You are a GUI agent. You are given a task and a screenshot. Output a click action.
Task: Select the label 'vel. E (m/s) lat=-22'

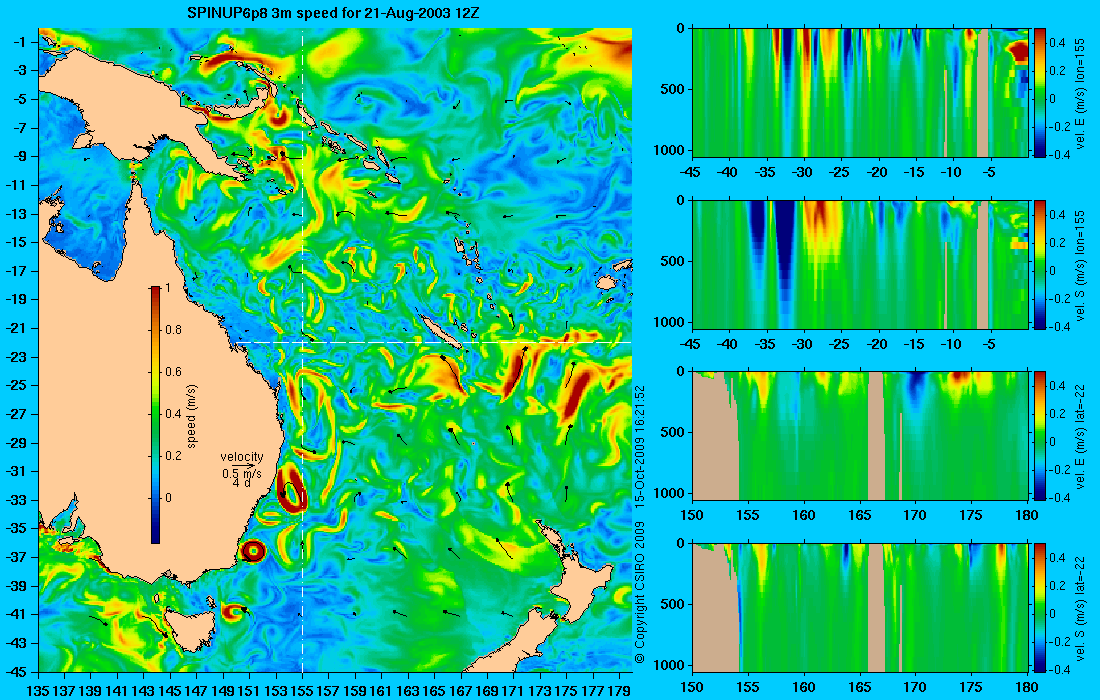click(1080, 436)
